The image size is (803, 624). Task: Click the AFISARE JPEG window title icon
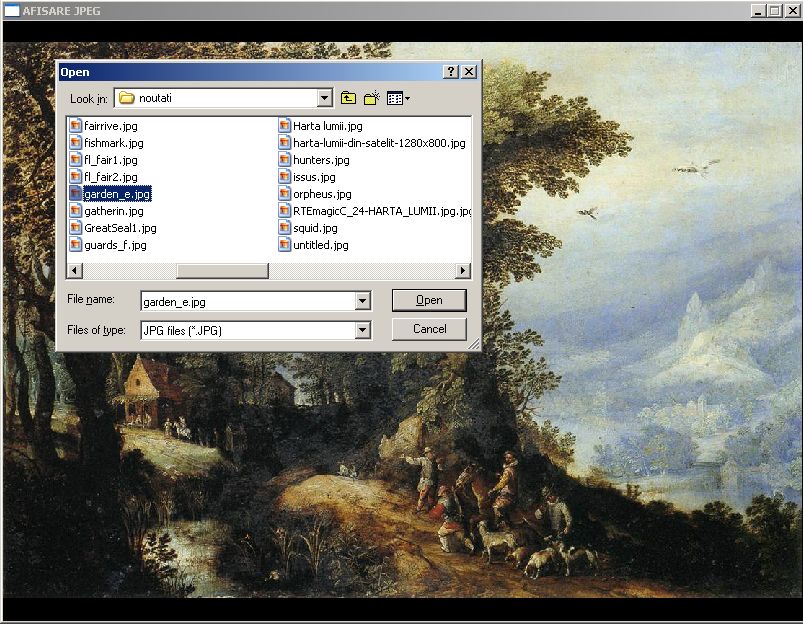pos(12,10)
